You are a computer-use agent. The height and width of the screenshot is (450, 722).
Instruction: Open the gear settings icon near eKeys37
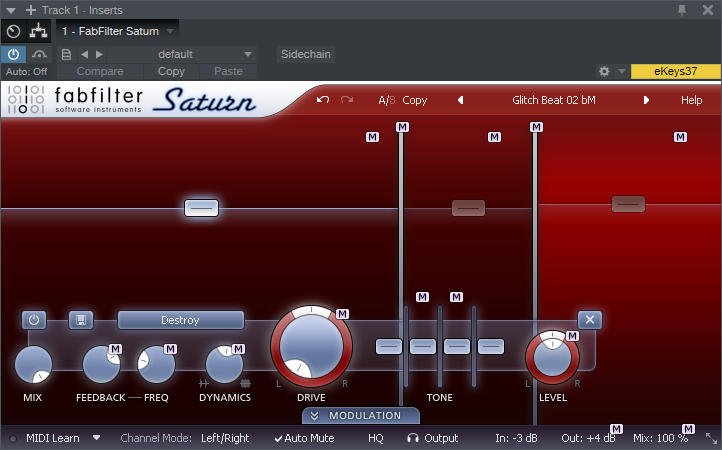pos(604,71)
